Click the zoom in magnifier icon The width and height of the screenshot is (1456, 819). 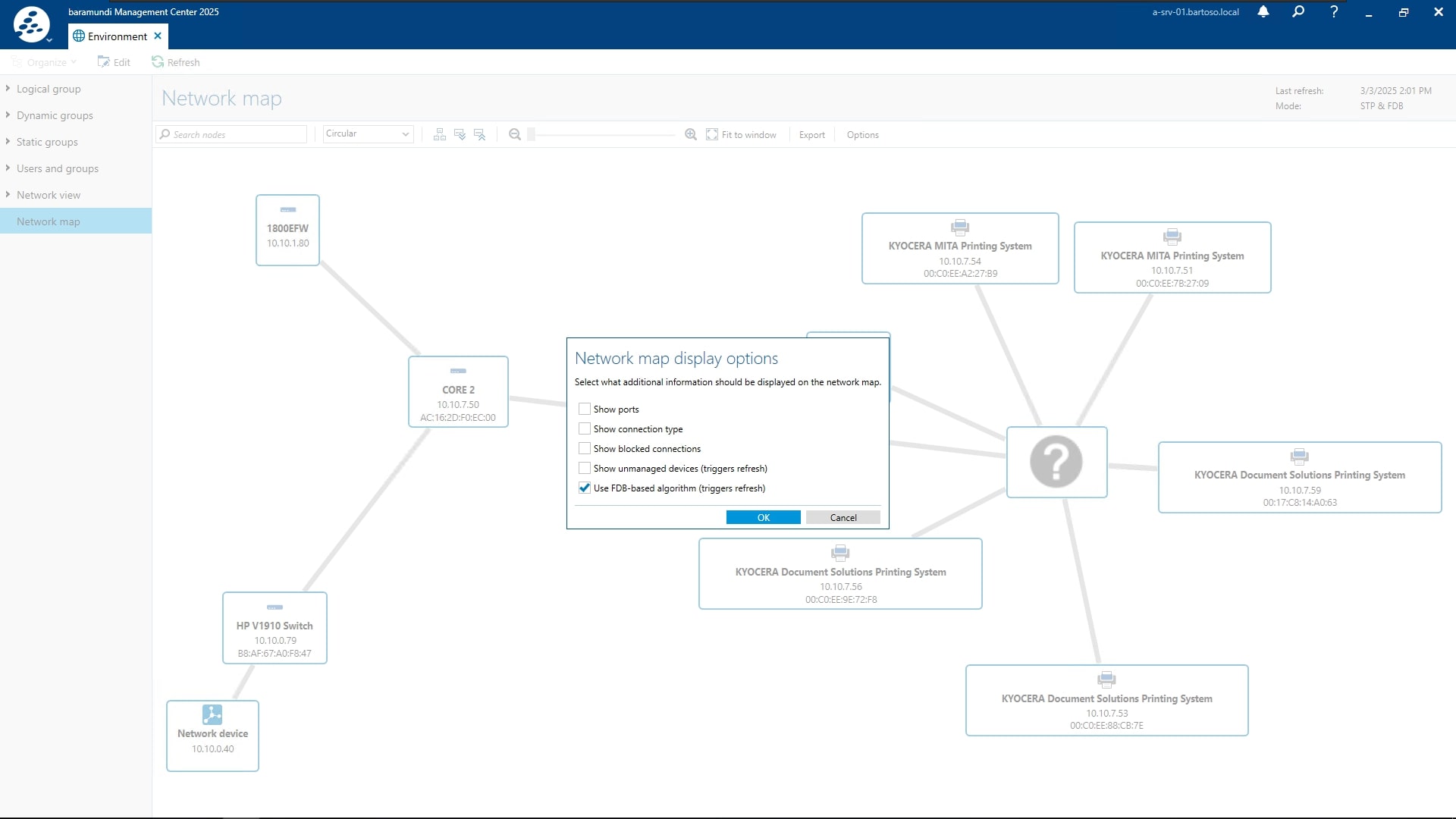coord(691,134)
